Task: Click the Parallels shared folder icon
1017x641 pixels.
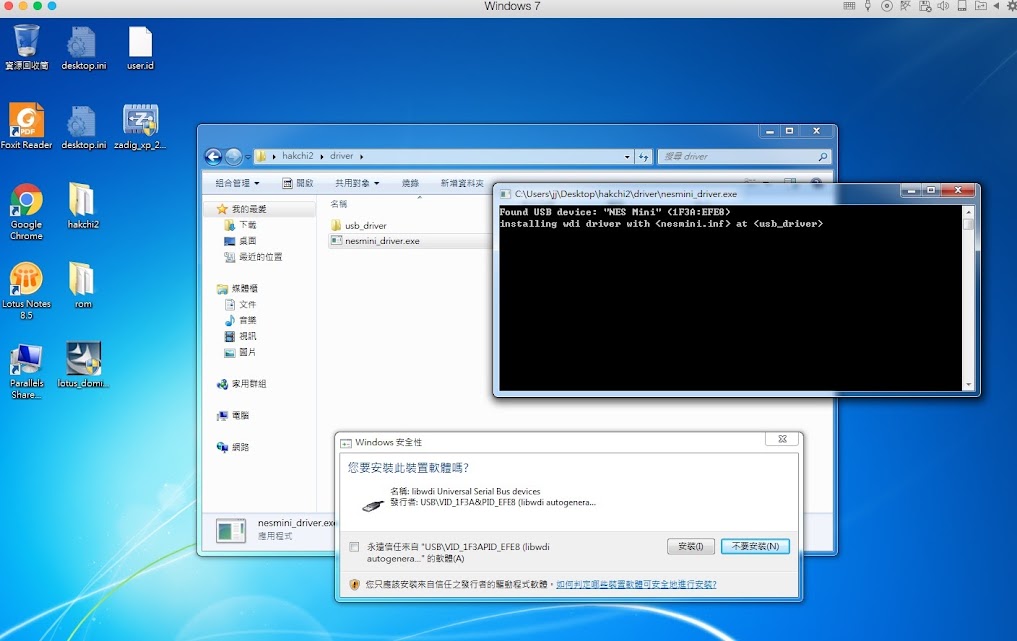Action: [981, 6]
